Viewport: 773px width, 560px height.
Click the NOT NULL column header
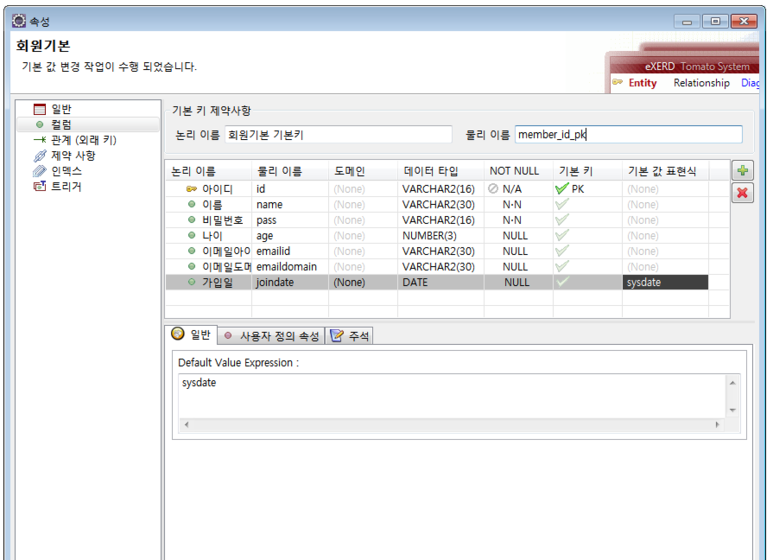pyautogui.click(x=519, y=171)
